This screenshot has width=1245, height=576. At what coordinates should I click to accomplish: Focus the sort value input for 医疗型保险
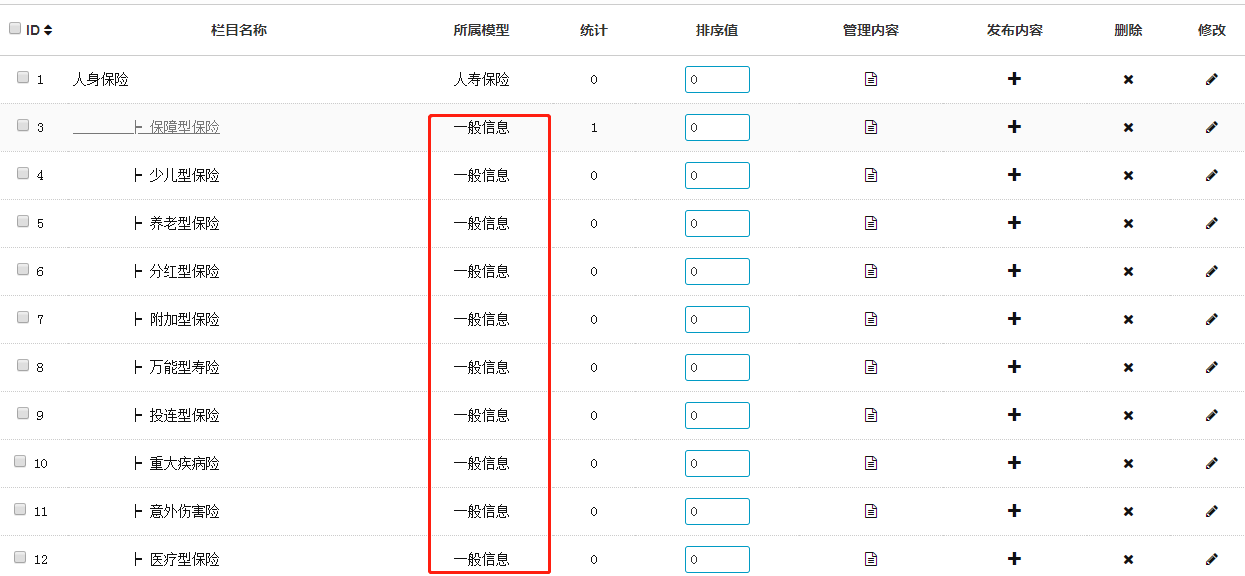point(717,559)
